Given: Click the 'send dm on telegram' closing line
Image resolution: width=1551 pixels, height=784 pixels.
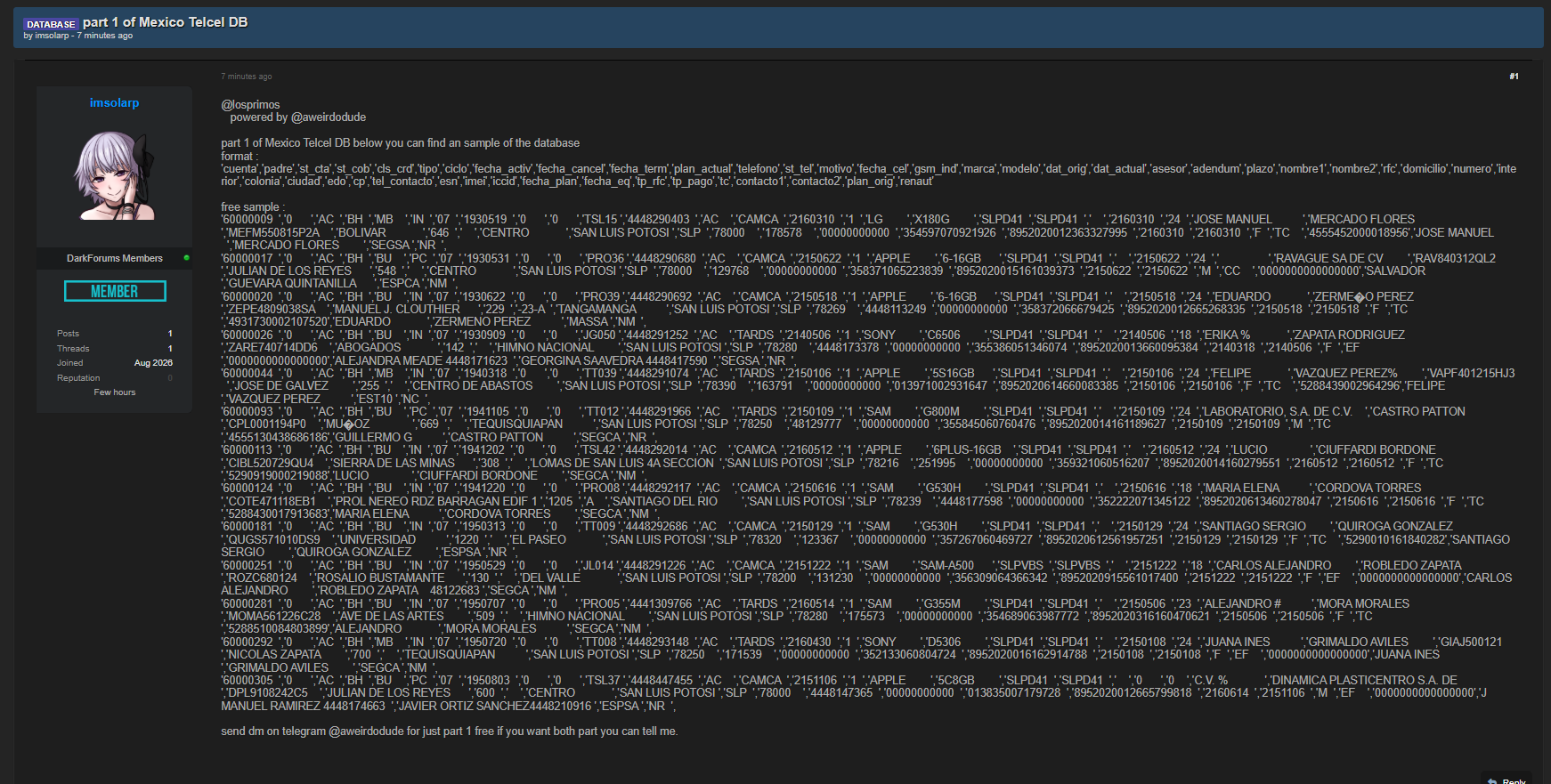Looking at the screenshot, I should pos(450,731).
